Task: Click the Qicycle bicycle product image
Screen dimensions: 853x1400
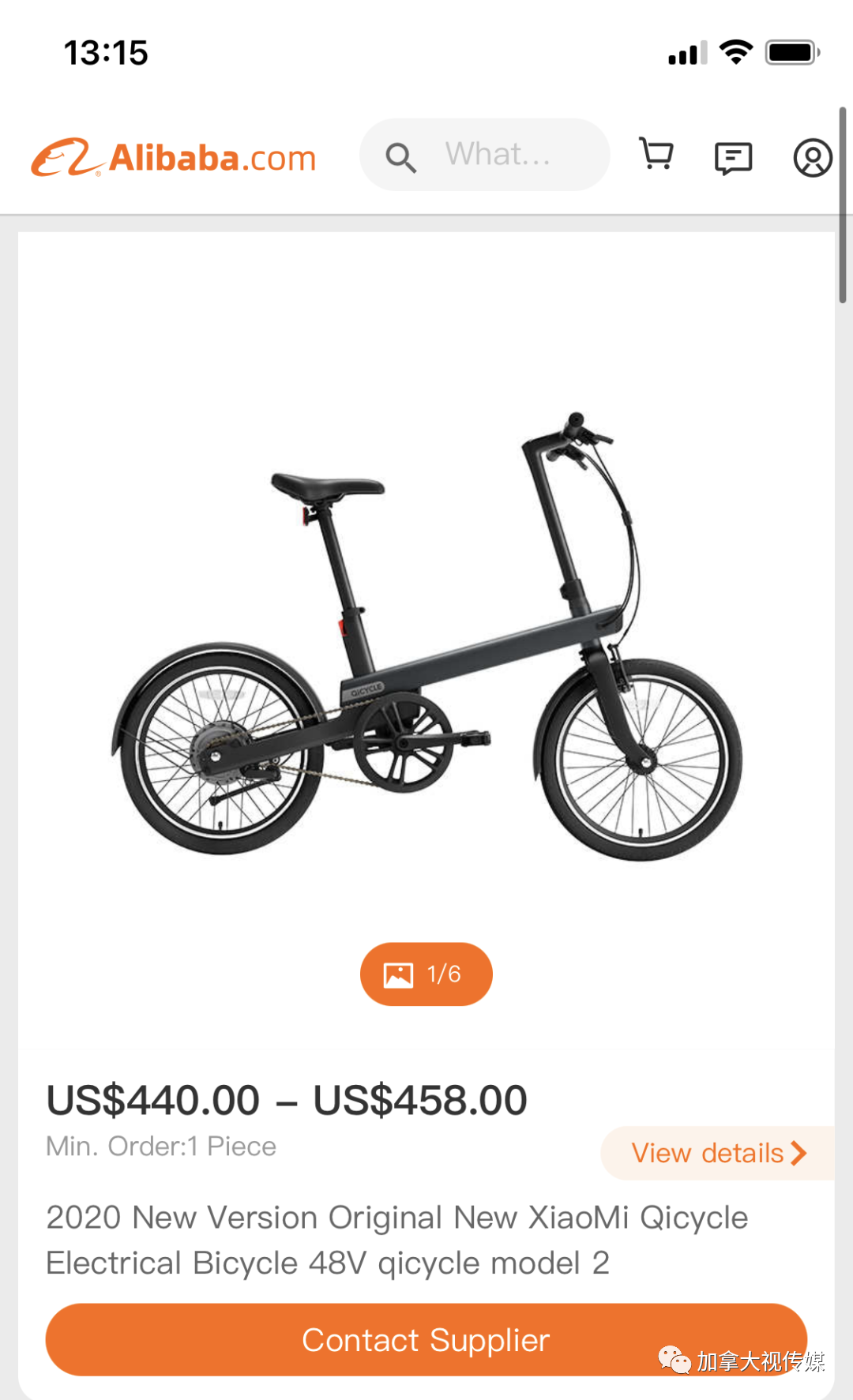Action: (x=426, y=636)
